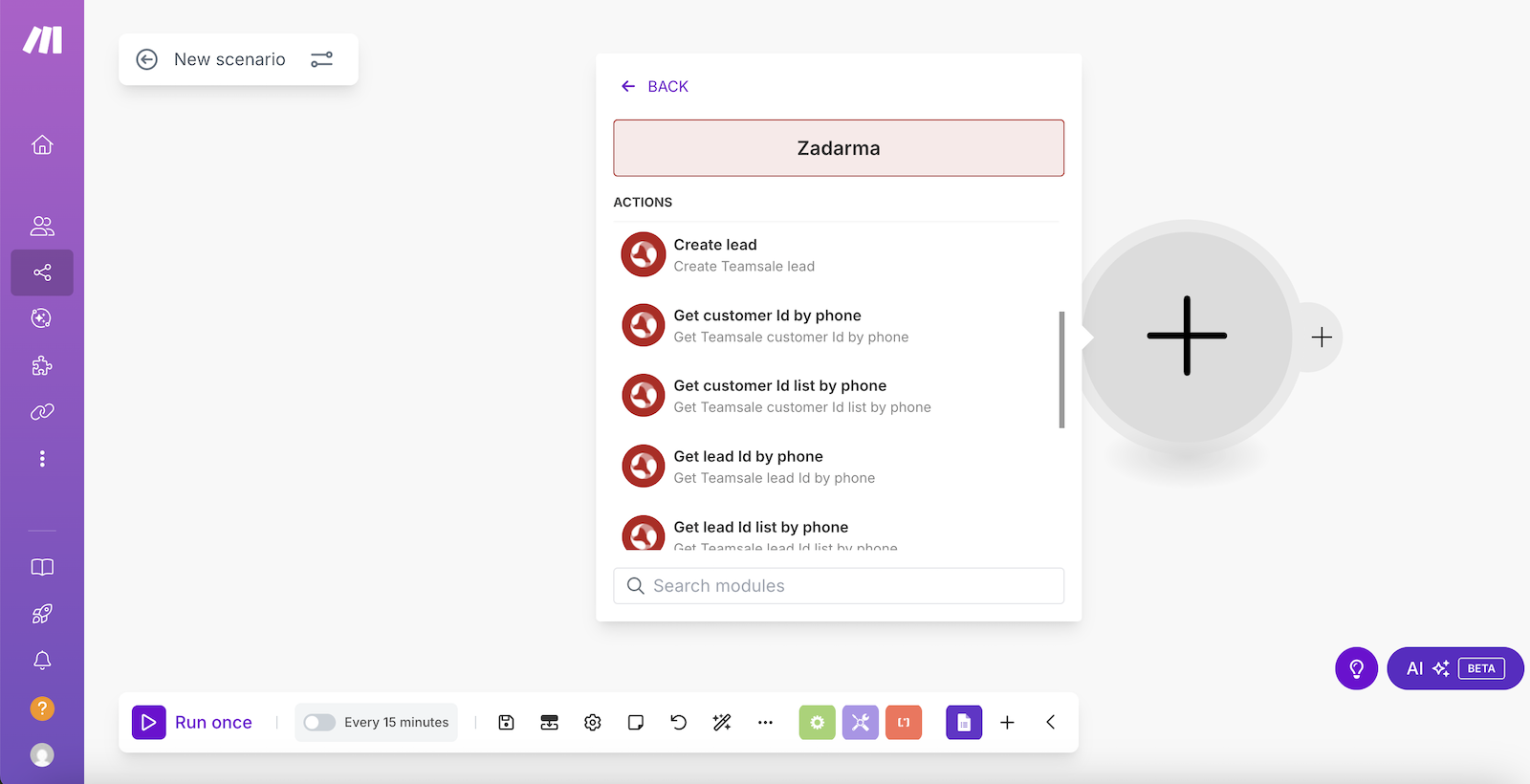Viewport: 1530px width, 784px height.
Task: Focus the Search modules field
Action: (839, 586)
